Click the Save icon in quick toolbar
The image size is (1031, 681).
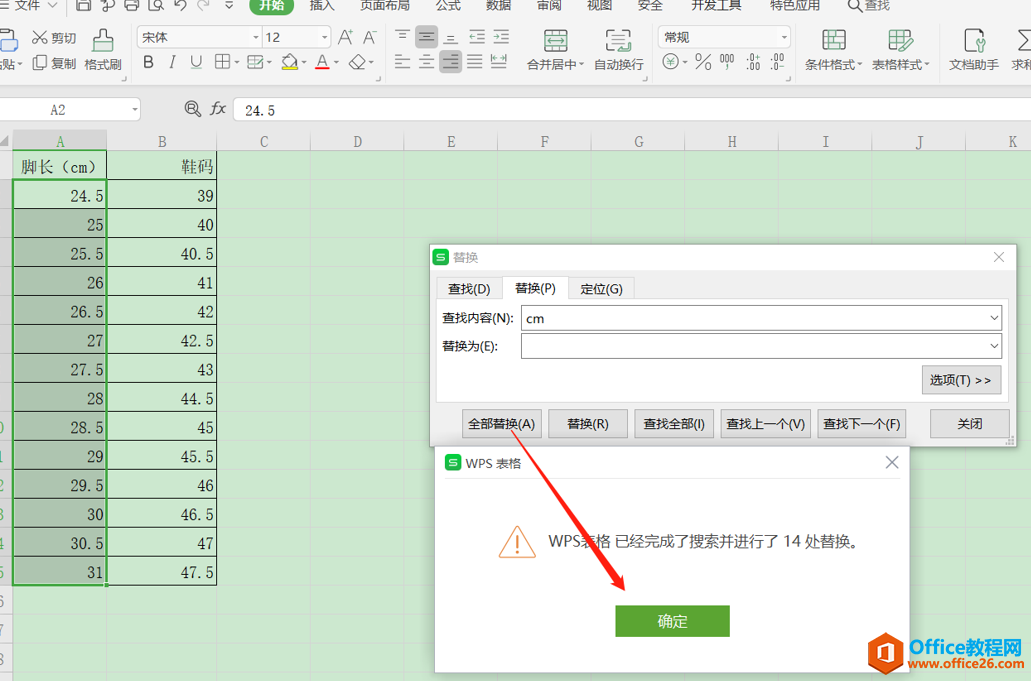pos(84,5)
